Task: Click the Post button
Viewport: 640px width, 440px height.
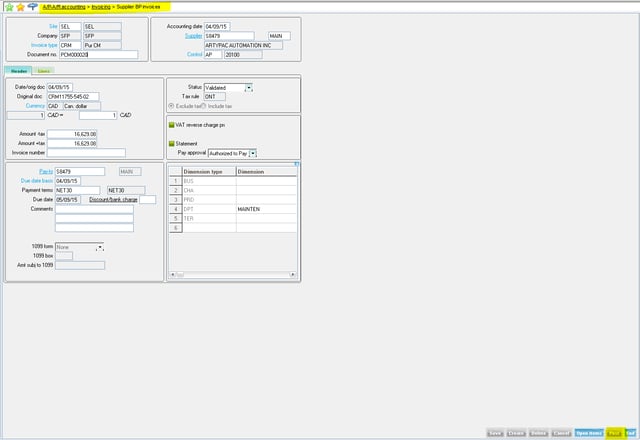Action: click(x=614, y=433)
